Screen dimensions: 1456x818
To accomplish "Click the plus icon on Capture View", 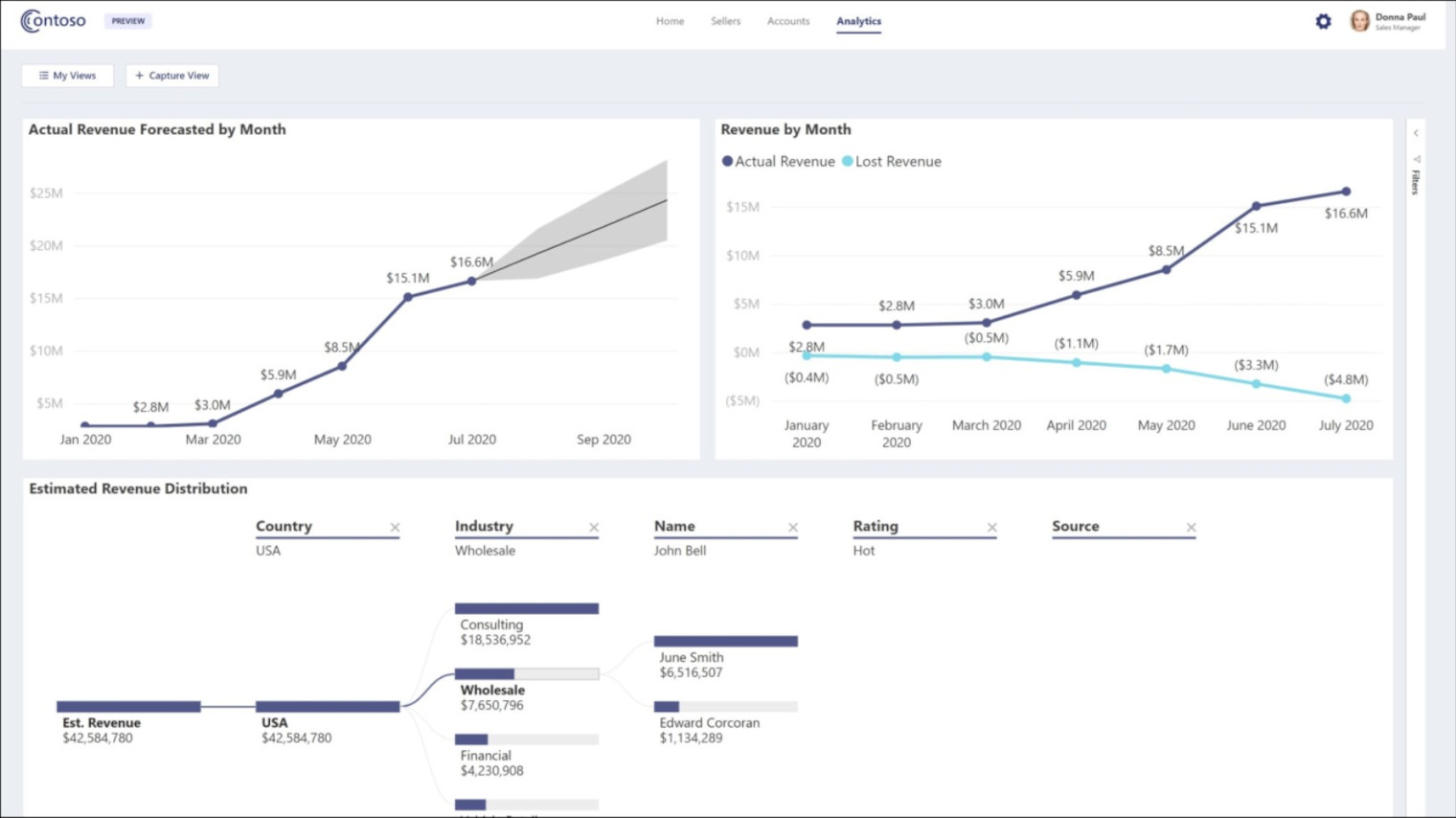I will tap(140, 75).
